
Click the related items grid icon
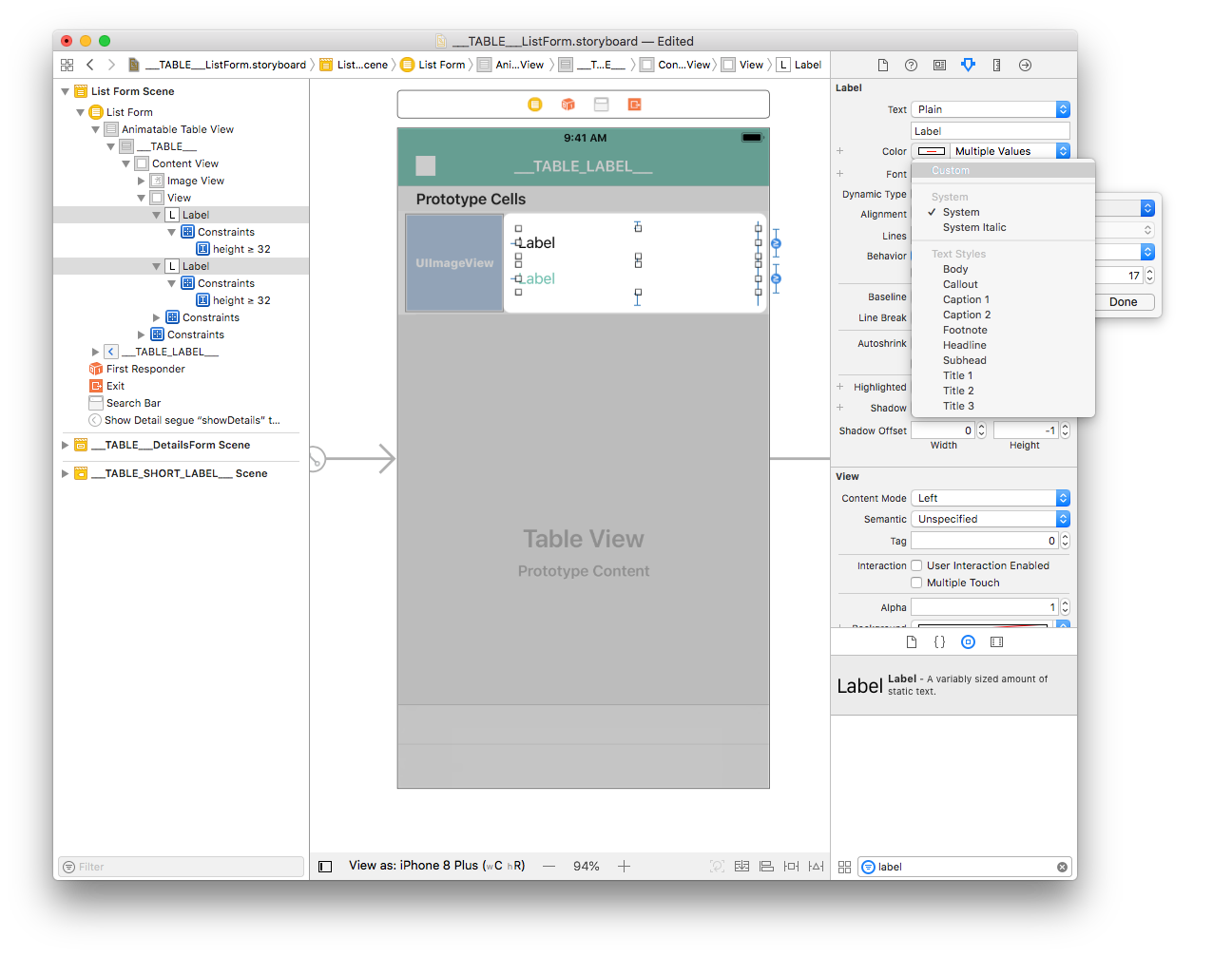67,65
